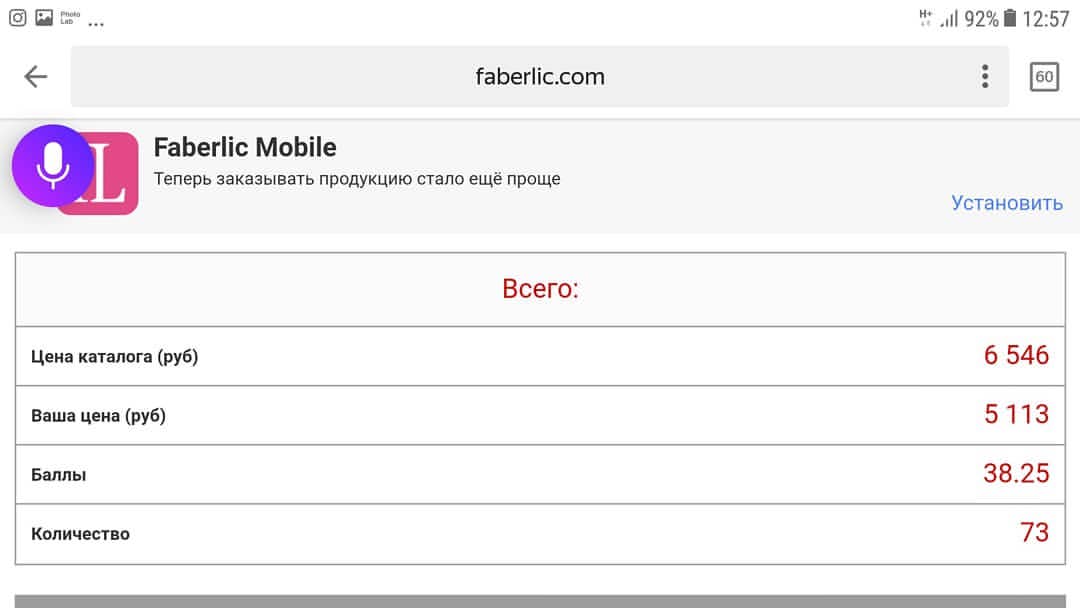
Task: Open the tab switcher showing 60 tabs
Action: [1044, 76]
